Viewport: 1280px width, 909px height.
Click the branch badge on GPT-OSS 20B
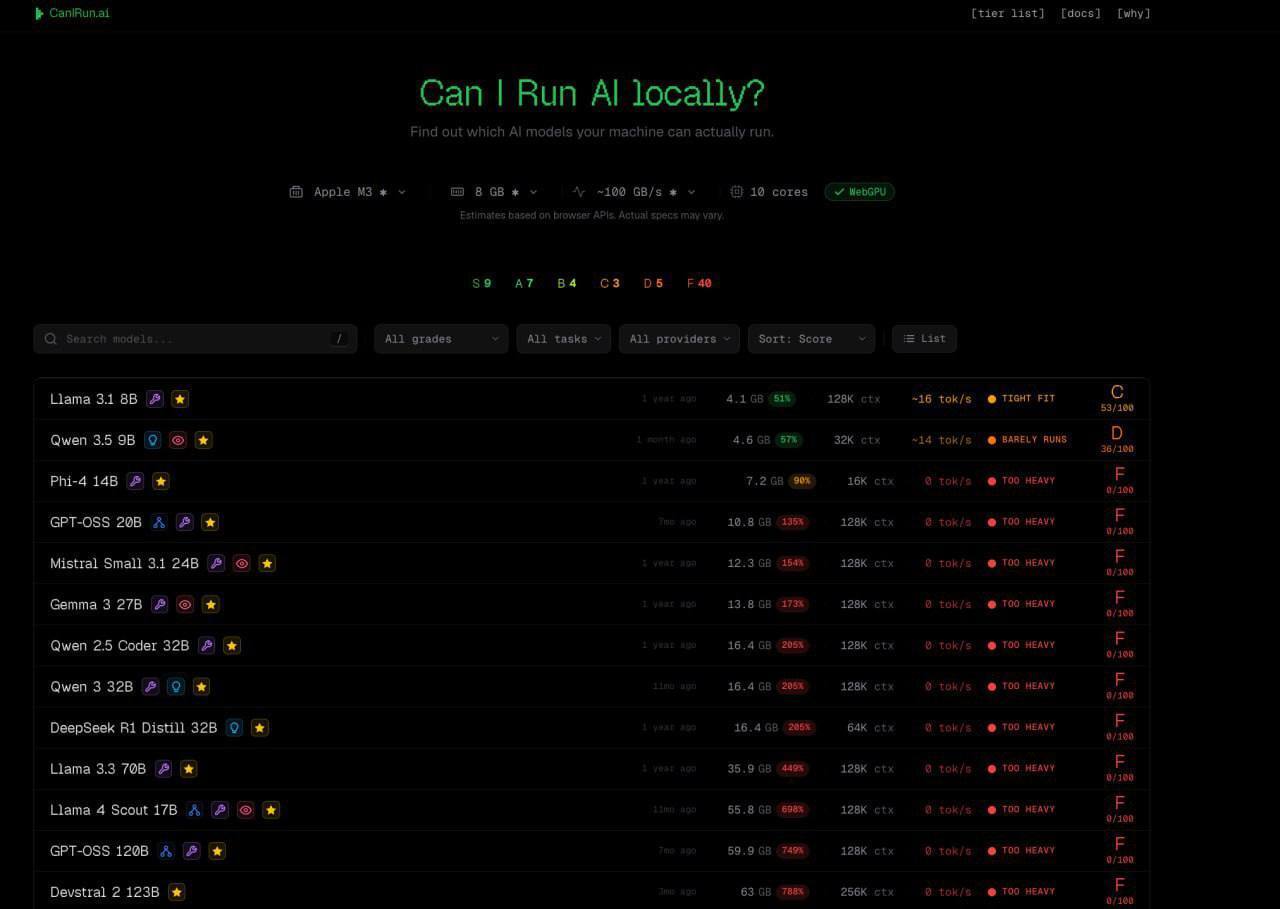click(x=159, y=522)
